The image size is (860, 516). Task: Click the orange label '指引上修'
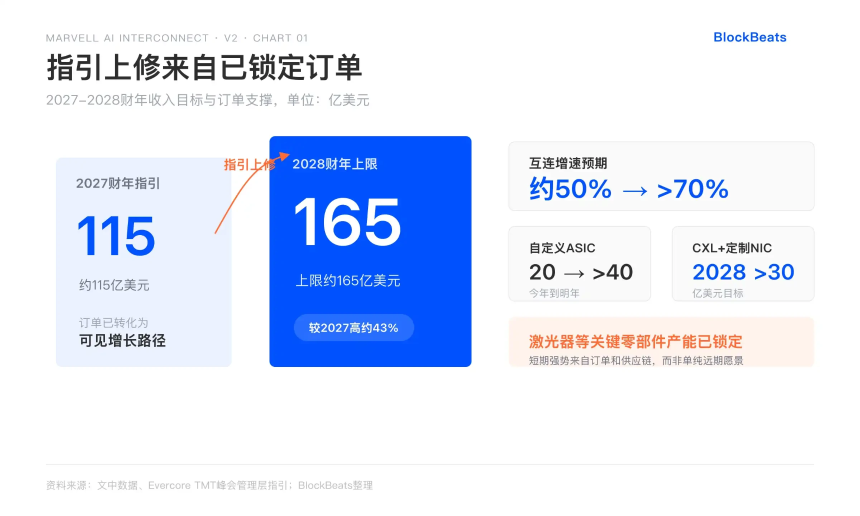[x=250, y=165]
